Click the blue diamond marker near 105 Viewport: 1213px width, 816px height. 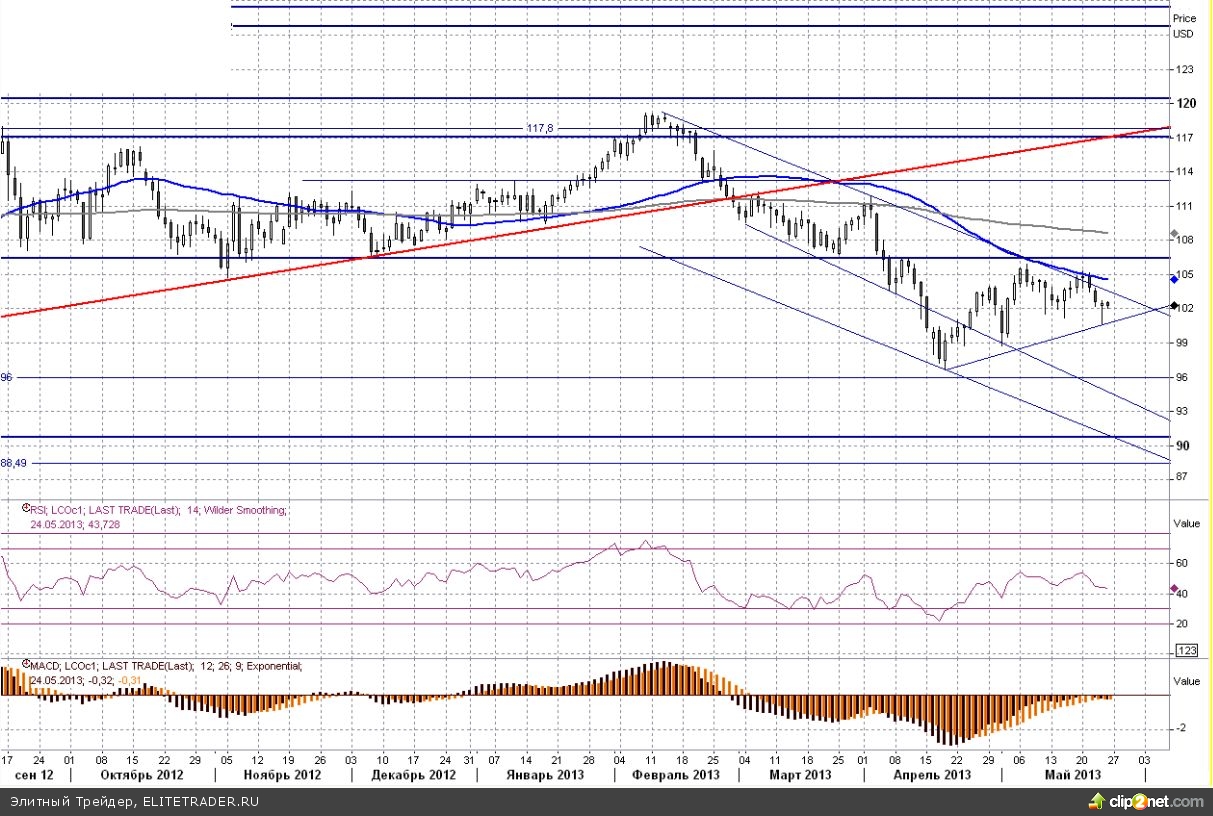click(x=1175, y=280)
